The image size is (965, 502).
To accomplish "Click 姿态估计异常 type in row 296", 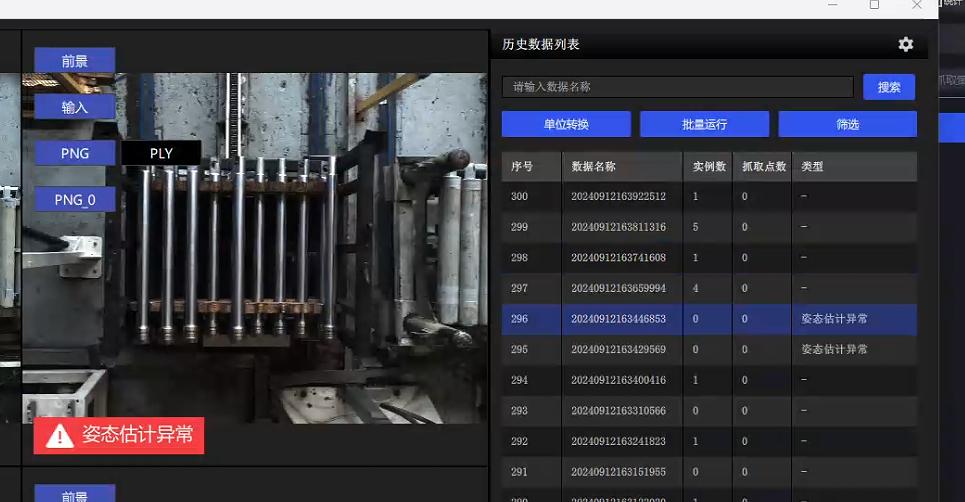I will [834, 319].
